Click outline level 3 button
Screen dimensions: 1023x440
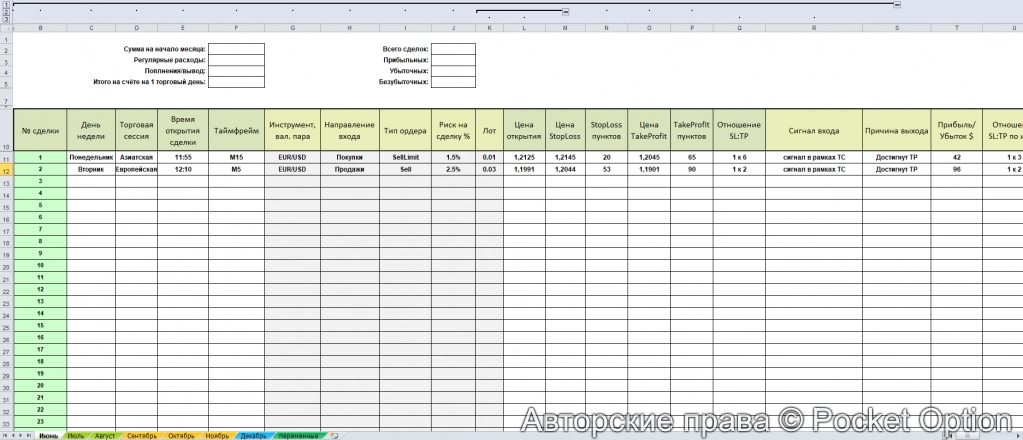coord(4,18)
